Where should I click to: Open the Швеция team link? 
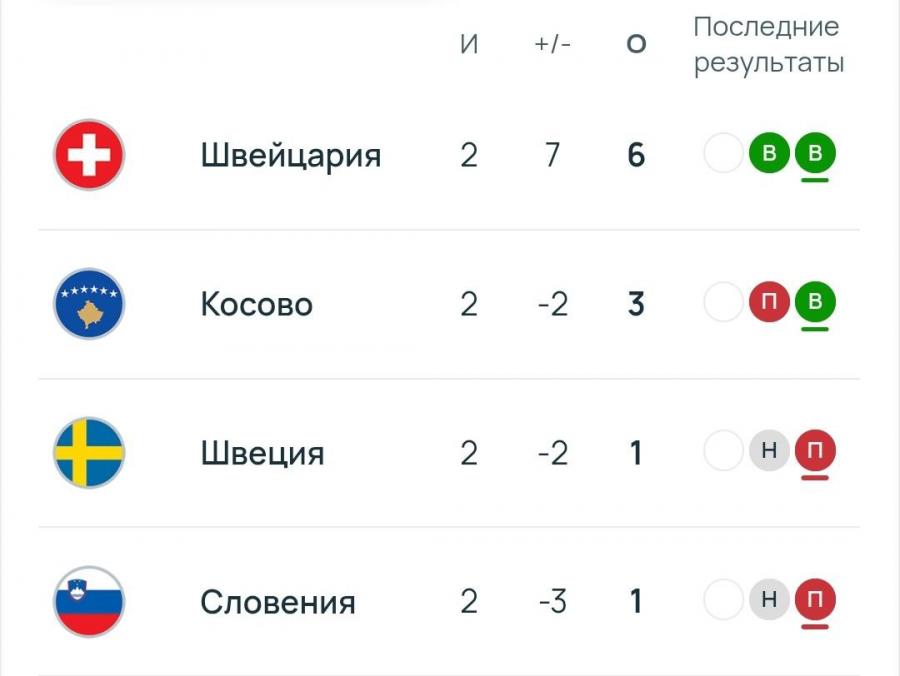263,453
